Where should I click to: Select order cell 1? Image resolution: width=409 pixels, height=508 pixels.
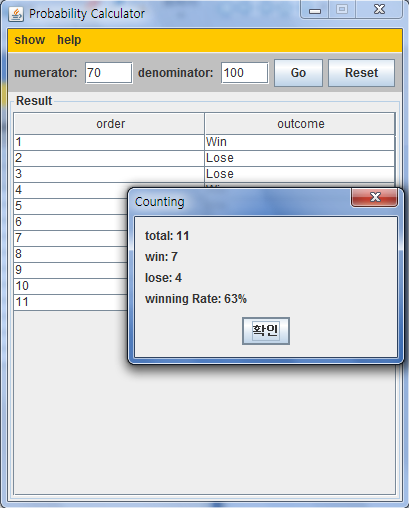click(x=109, y=142)
